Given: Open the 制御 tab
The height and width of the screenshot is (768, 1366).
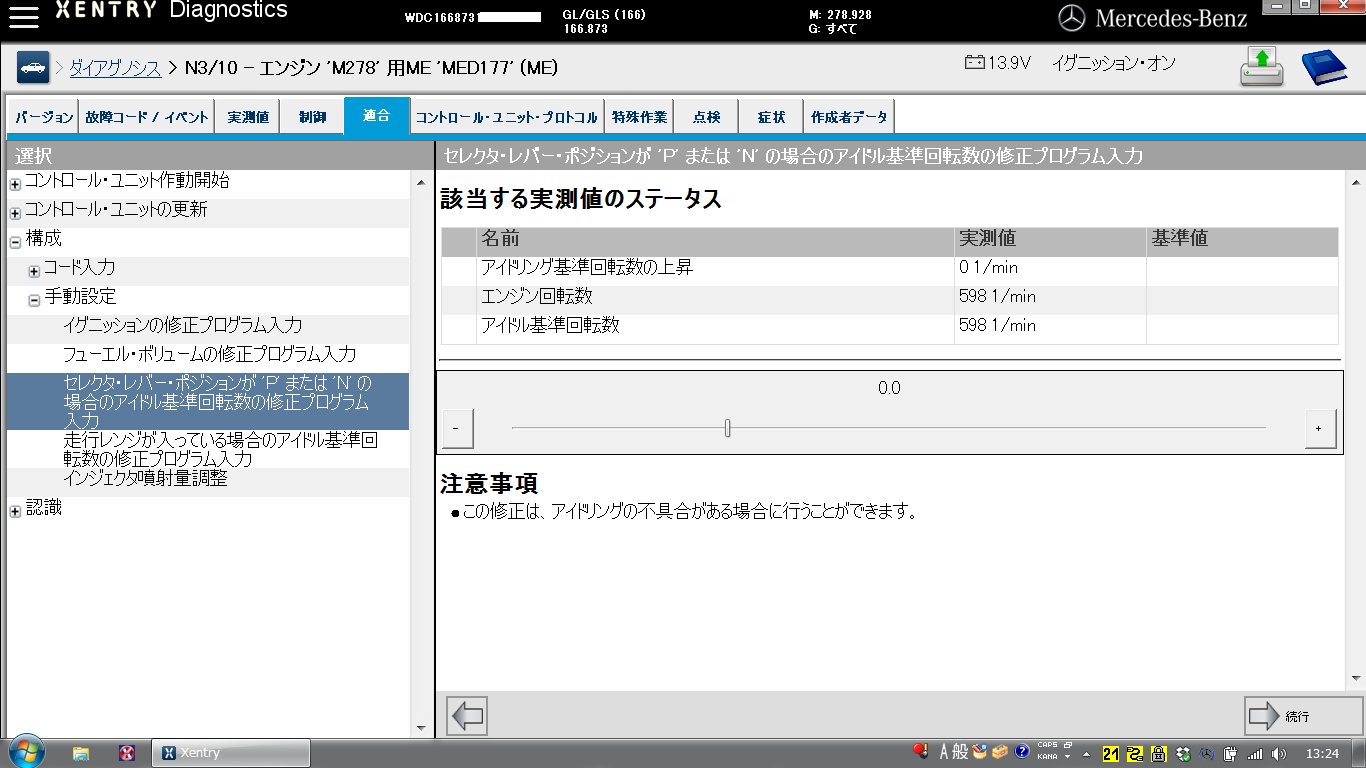Looking at the screenshot, I should pos(312,117).
